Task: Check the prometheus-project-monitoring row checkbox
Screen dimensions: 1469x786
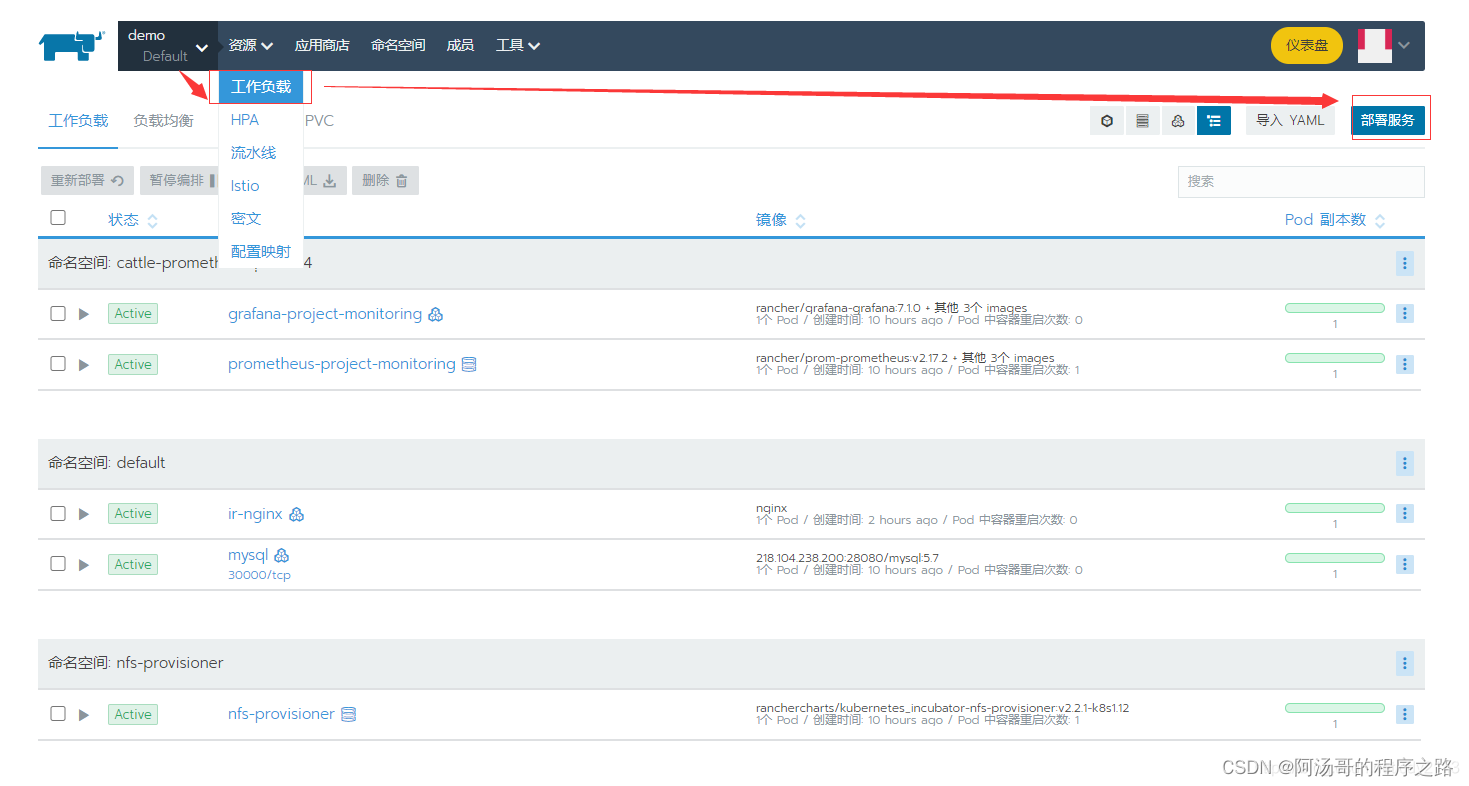Action: [x=58, y=363]
